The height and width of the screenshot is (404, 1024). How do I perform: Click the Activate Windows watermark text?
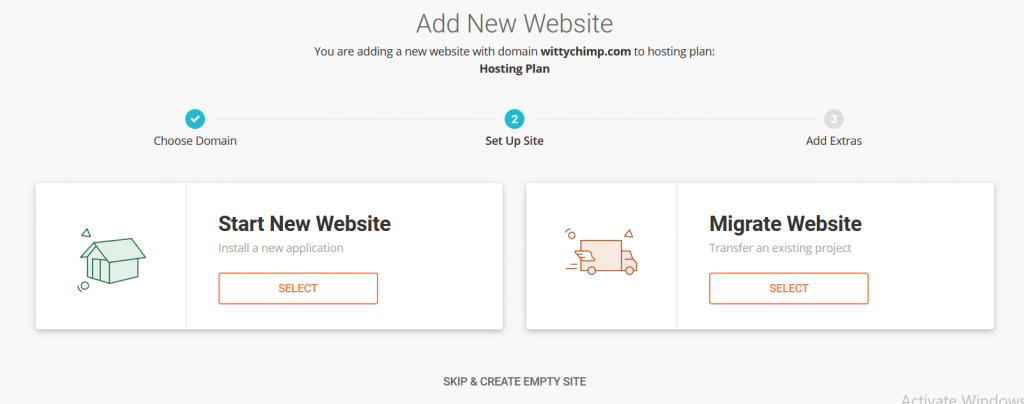coord(962,398)
